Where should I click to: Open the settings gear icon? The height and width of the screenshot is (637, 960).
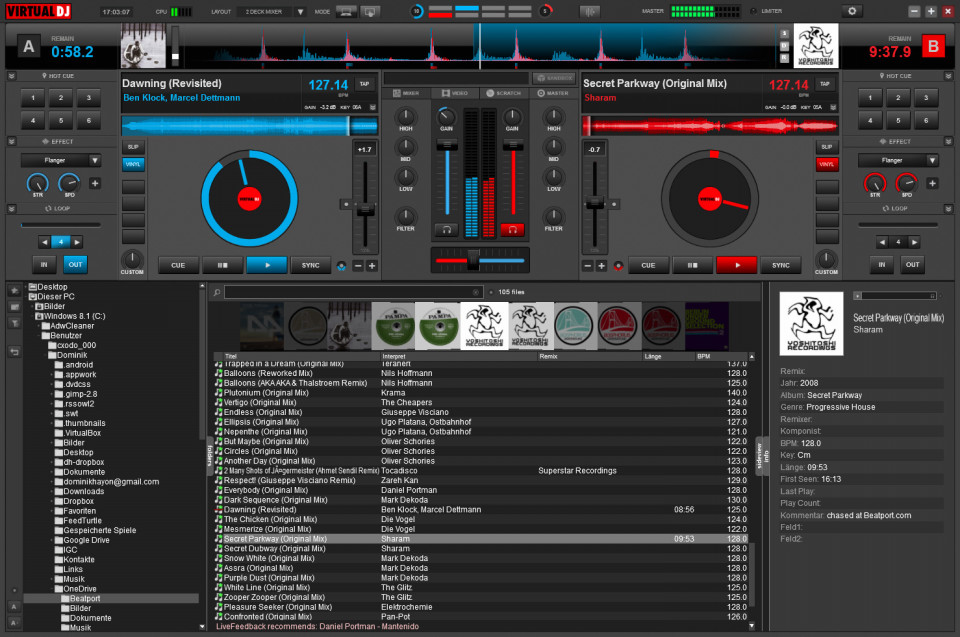tap(852, 11)
